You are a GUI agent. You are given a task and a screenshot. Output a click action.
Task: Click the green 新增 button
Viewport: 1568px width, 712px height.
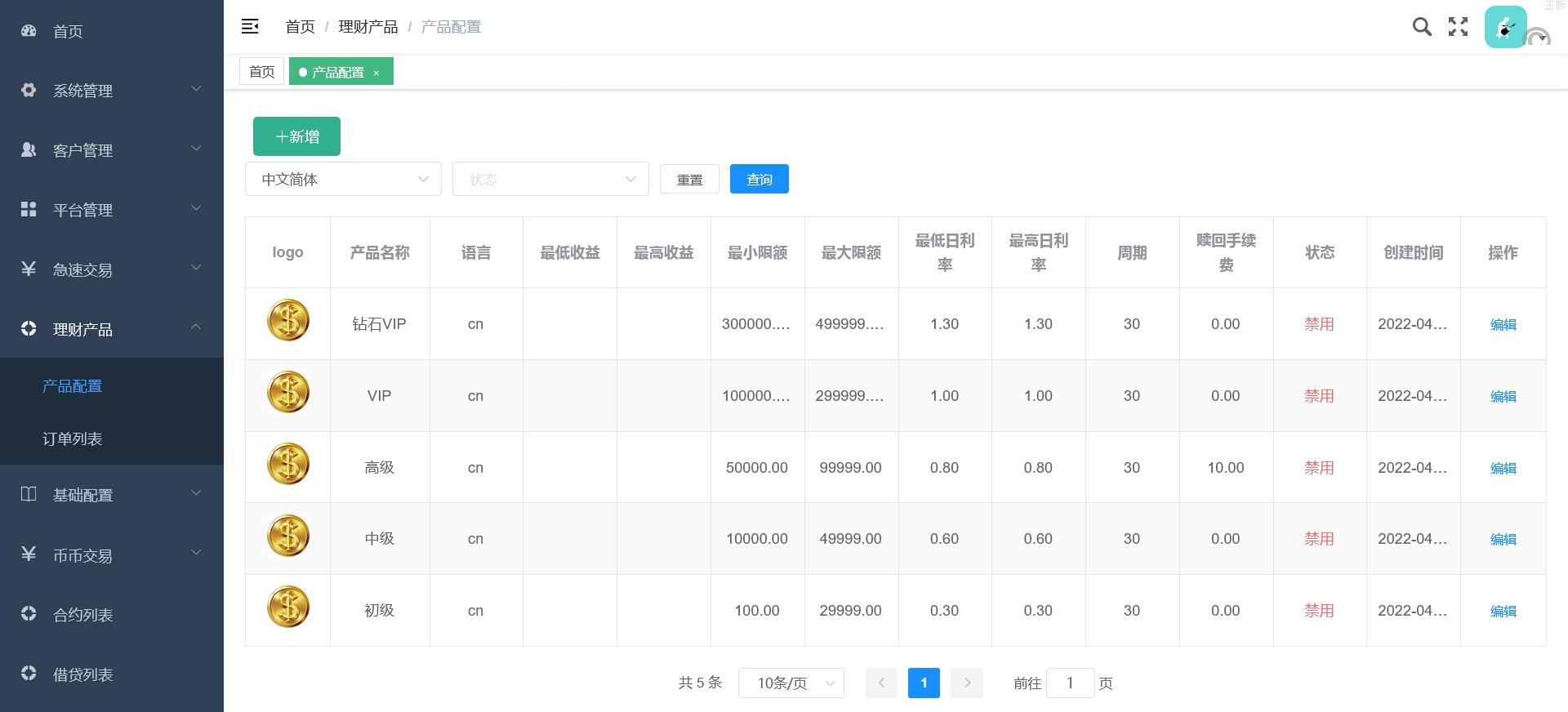296,136
